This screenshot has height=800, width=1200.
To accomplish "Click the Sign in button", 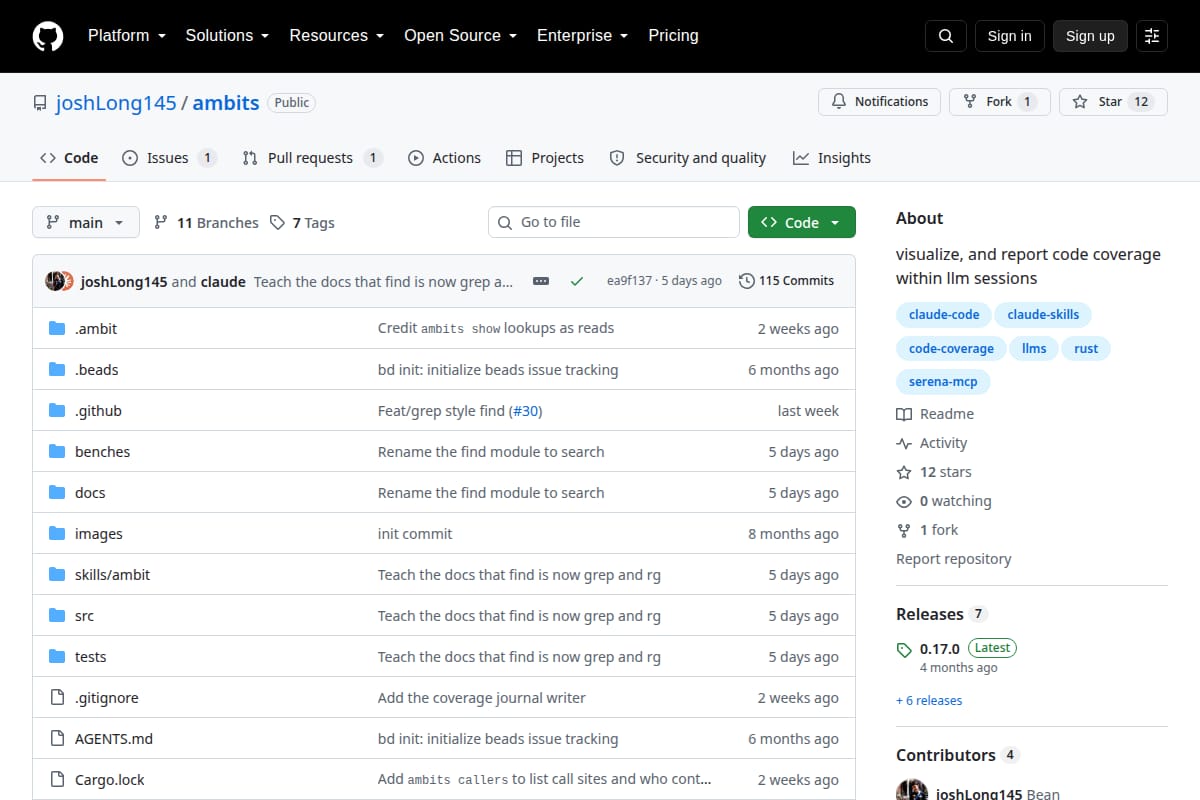I will (x=1009, y=36).
